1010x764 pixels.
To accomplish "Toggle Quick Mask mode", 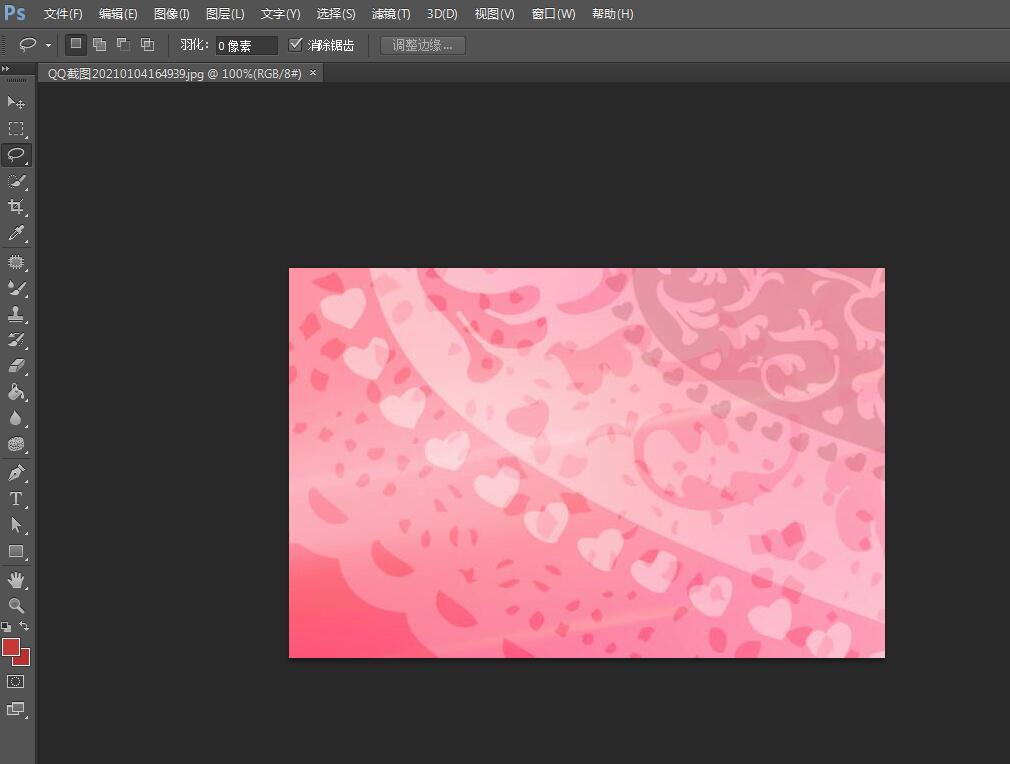I will click(x=16, y=681).
